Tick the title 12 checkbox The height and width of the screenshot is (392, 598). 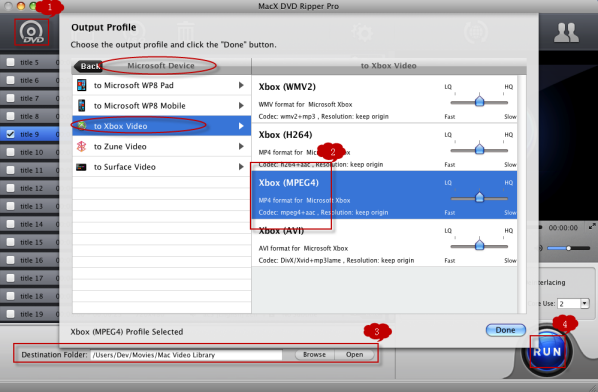coord(11,188)
